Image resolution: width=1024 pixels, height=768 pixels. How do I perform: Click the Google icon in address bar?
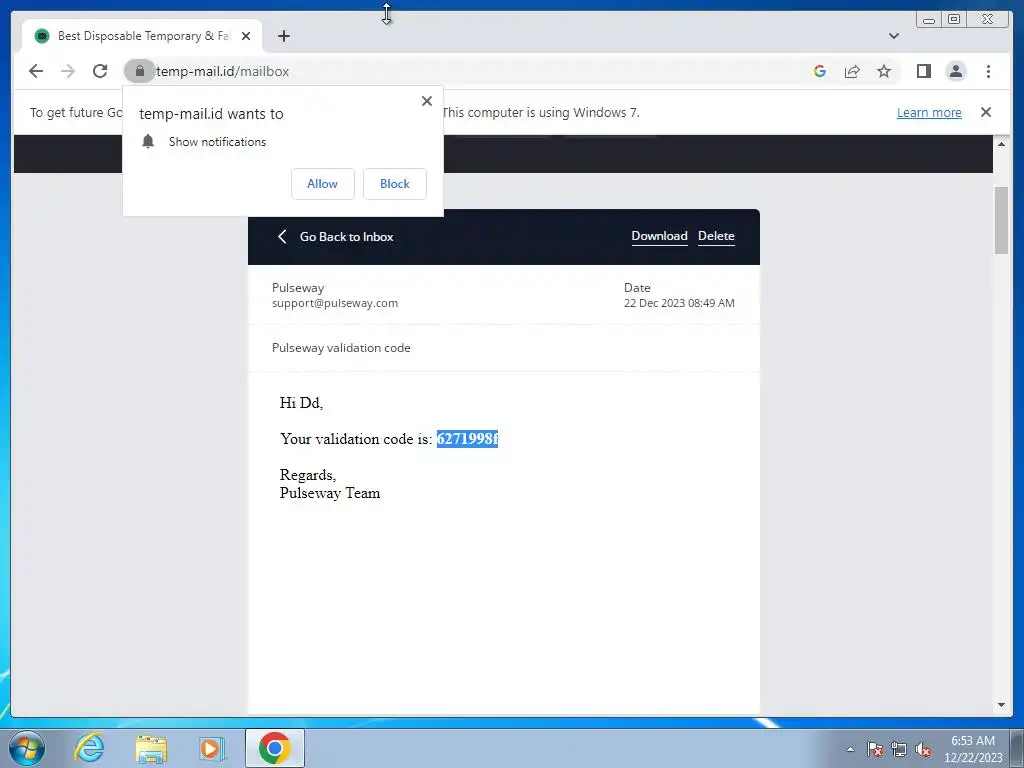(x=820, y=71)
